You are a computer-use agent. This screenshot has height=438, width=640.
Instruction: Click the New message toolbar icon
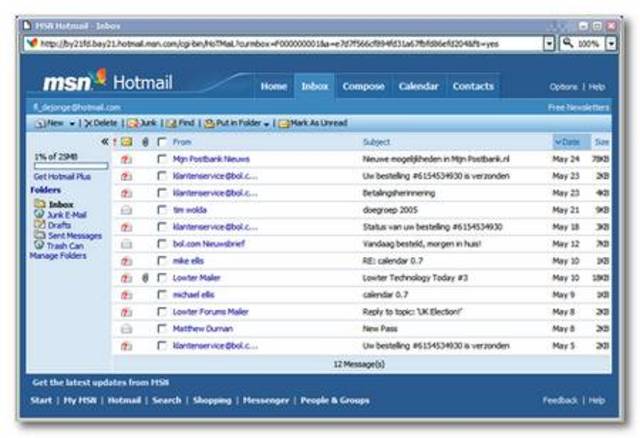[41, 123]
